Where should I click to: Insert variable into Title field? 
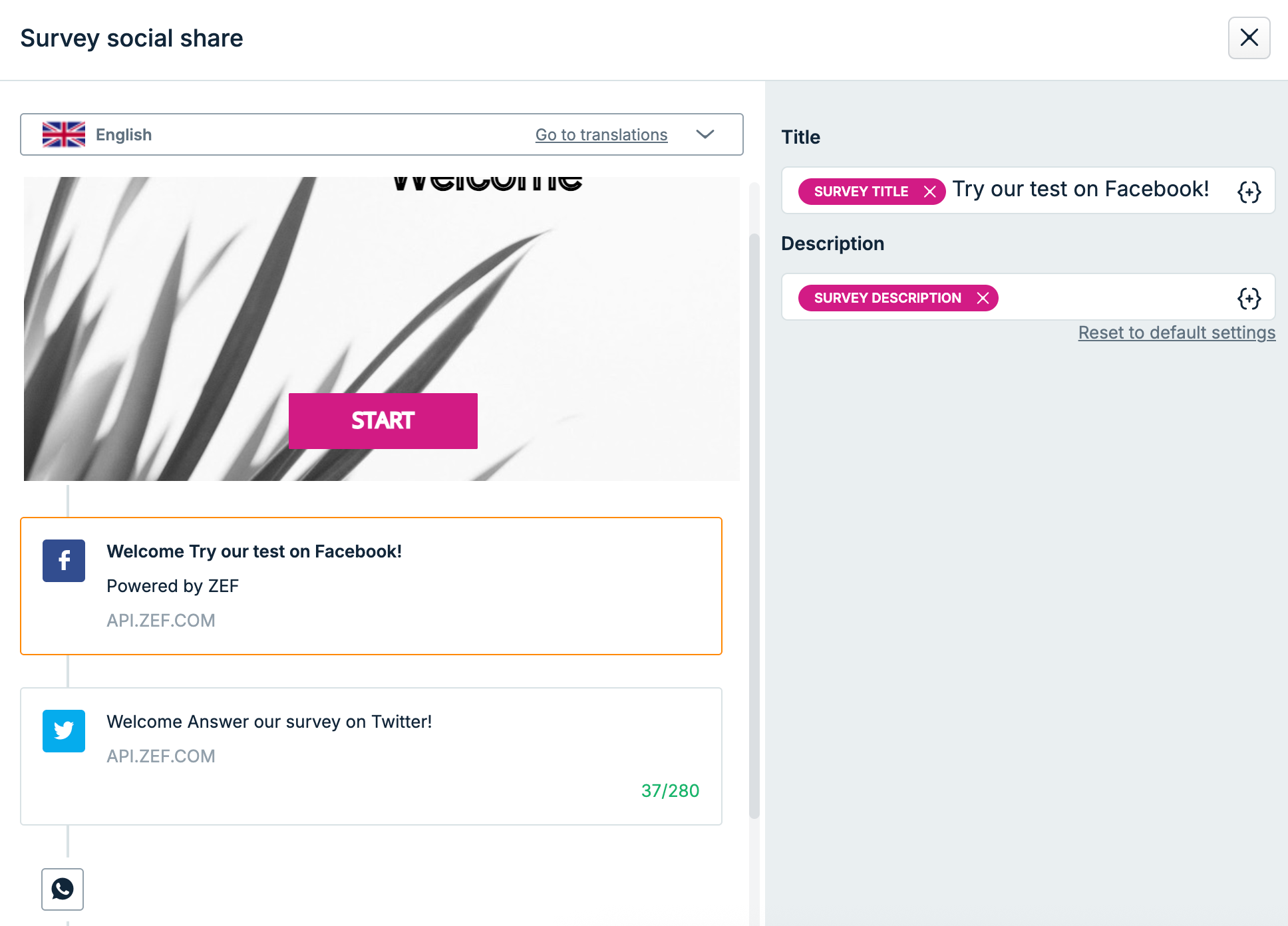(1249, 192)
